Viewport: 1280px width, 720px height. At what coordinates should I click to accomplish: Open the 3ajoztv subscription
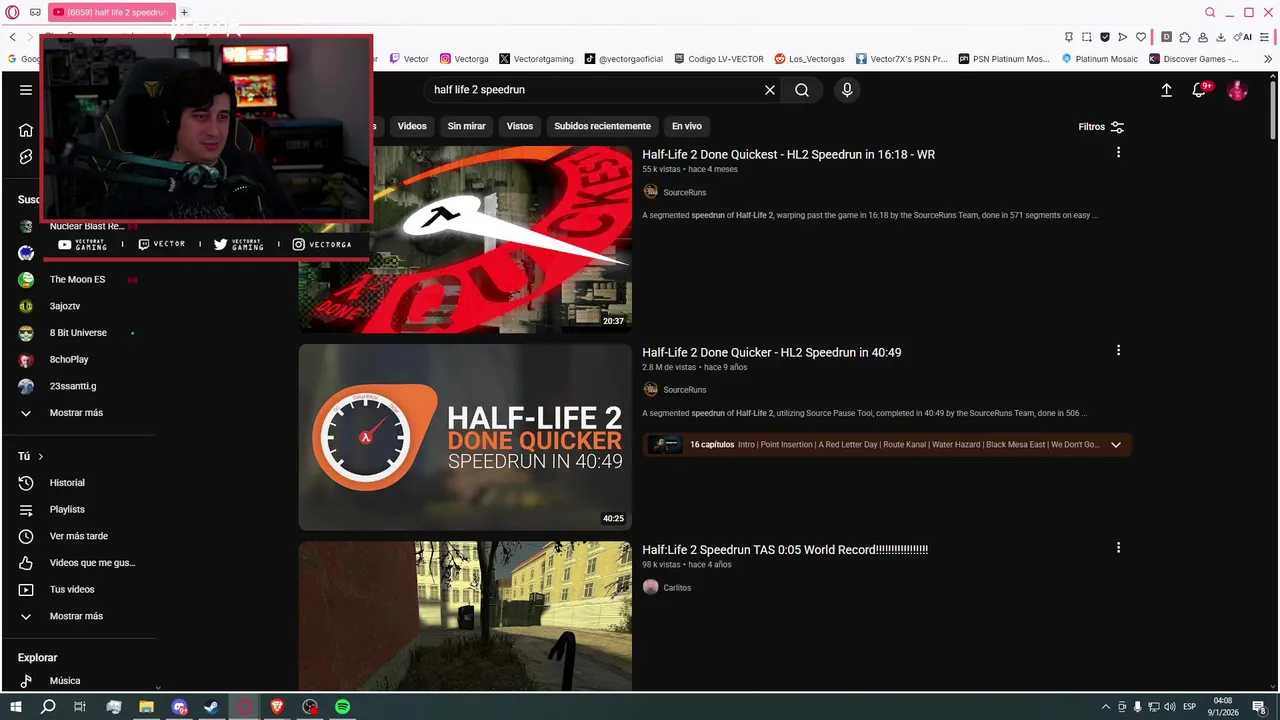(65, 306)
